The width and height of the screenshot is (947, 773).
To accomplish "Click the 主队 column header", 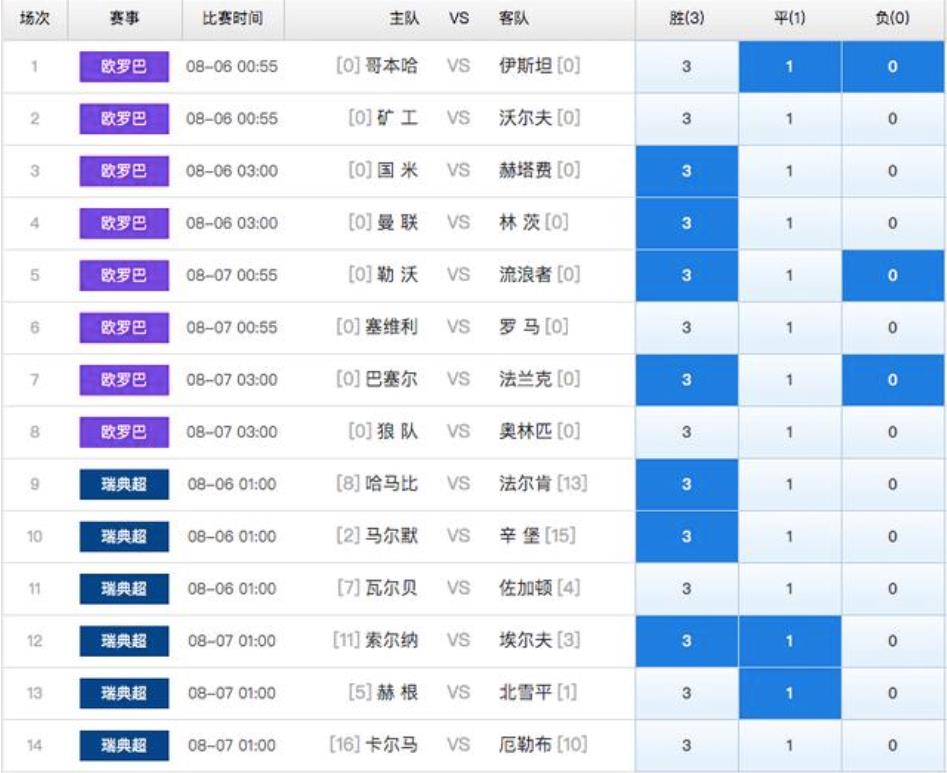I will coord(404,18).
